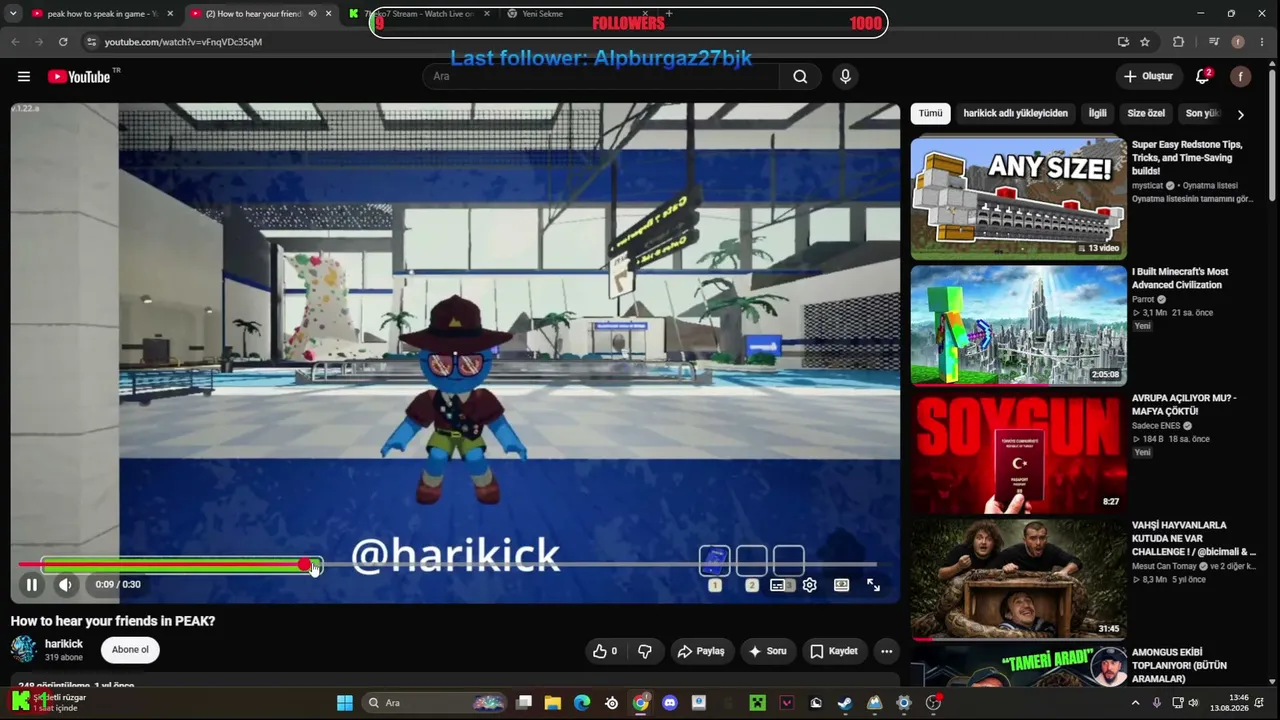Select the harikick adlı yükleyiciden chip
Image resolution: width=1280 pixels, height=720 pixels.
1016,113
